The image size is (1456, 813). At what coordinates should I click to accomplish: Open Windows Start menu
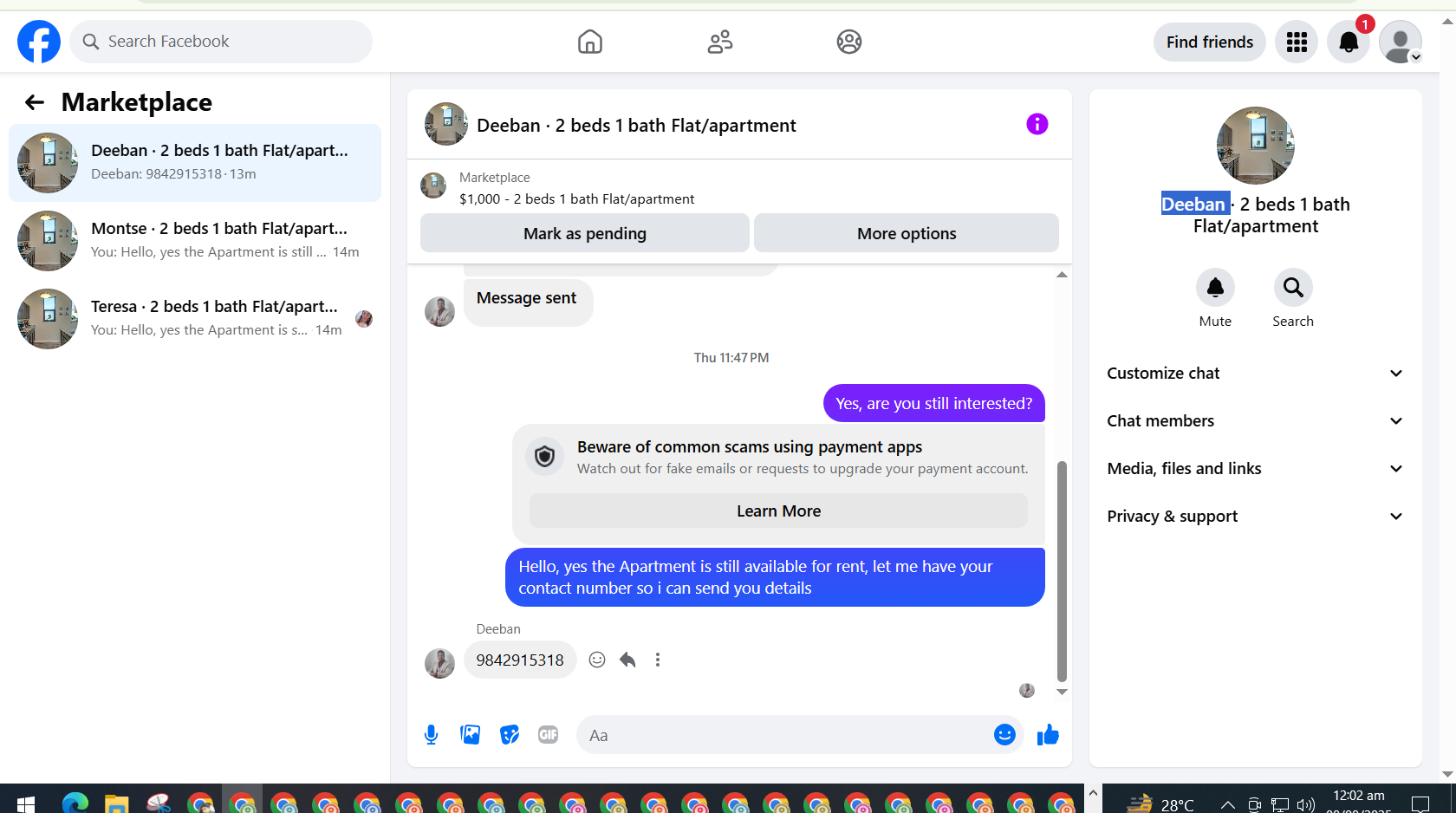click(x=26, y=803)
